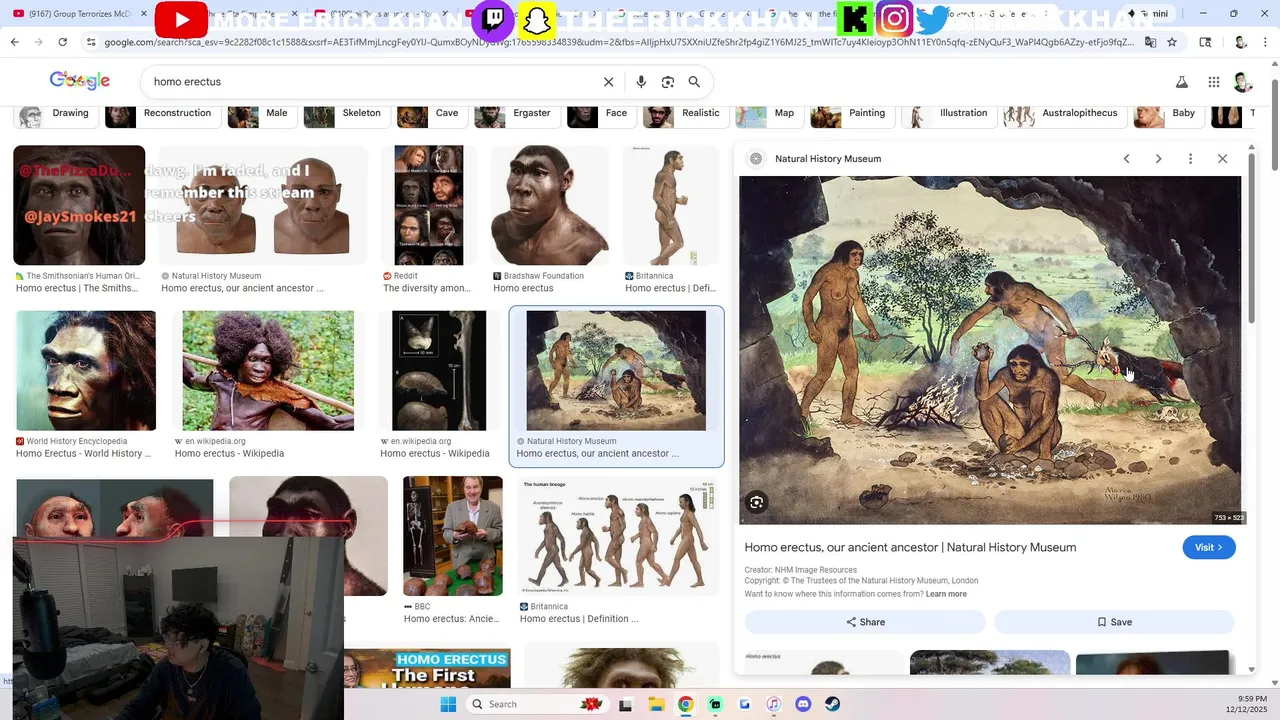
Task: Reload the current page
Action: coord(62,42)
